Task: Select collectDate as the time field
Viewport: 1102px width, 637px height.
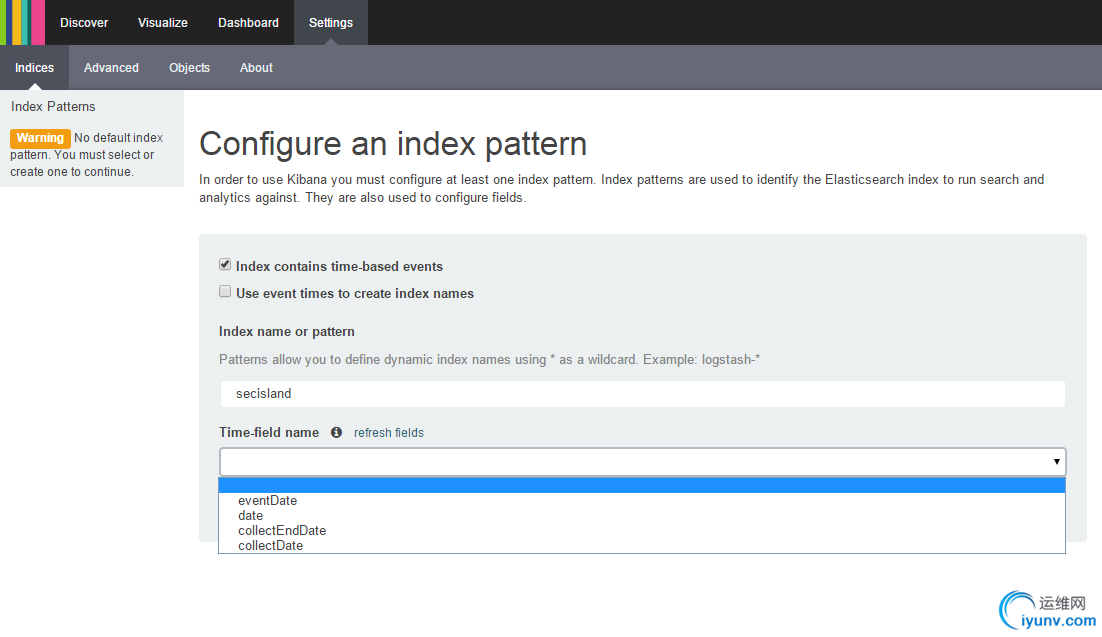Action: [270, 546]
